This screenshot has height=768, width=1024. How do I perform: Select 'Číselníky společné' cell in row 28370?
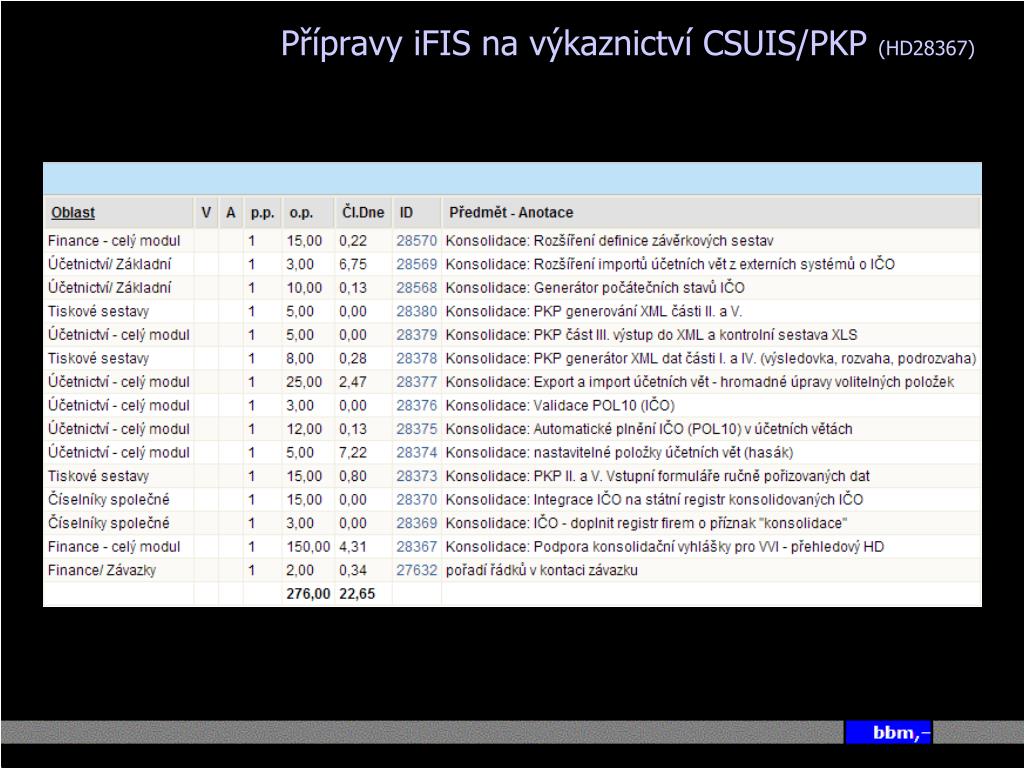point(108,500)
